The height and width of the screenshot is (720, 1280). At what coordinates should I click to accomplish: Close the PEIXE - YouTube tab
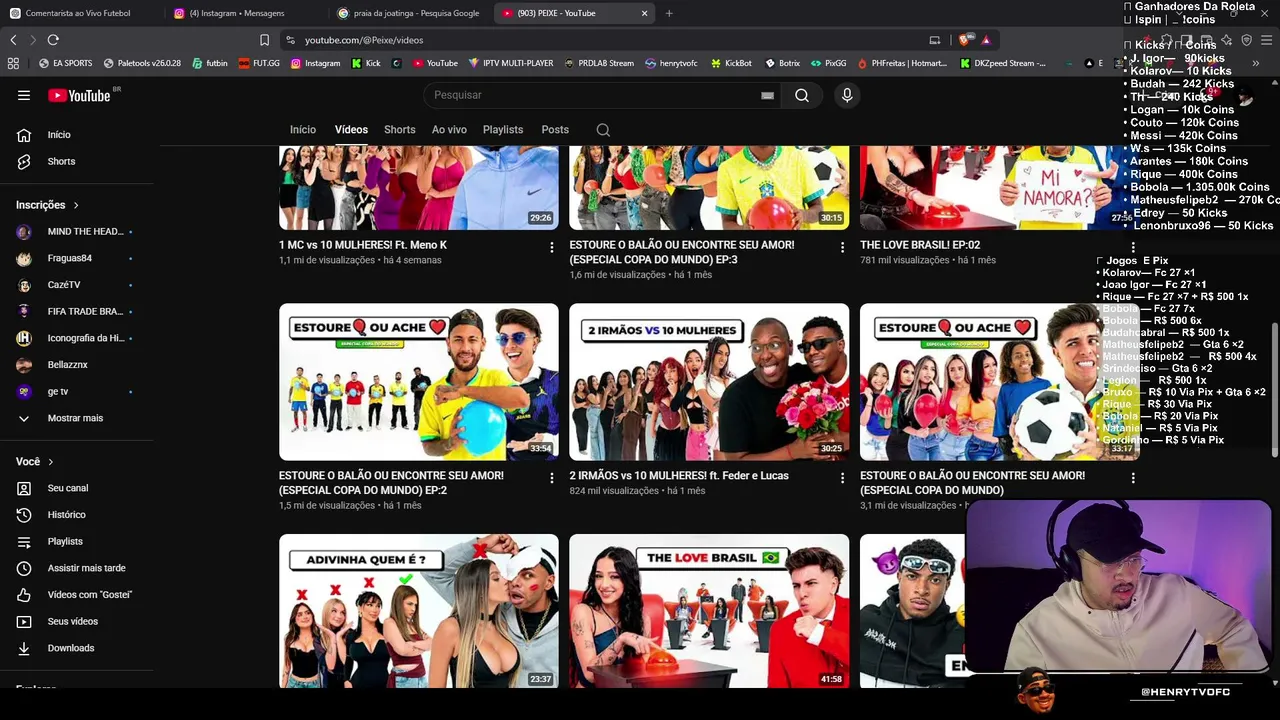click(x=645, y=13)
